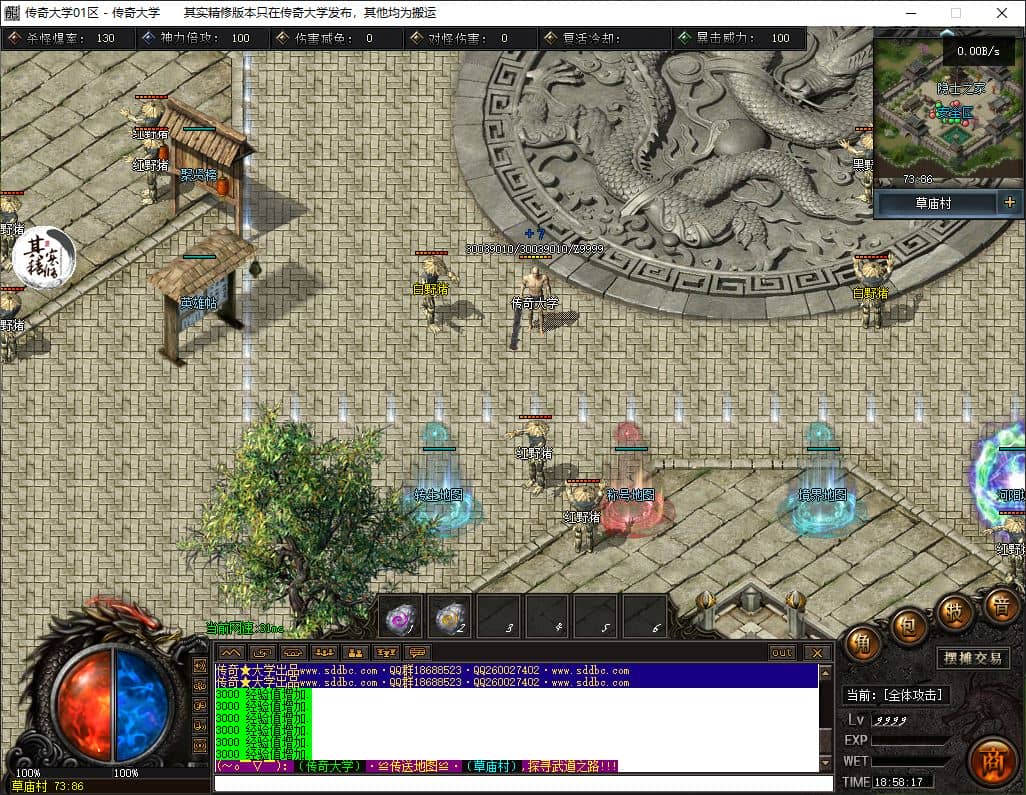Click the out button on chat bar
The width and height of the screenshot is (1026, 795).
pyautogui.click(x=782, y=652)
